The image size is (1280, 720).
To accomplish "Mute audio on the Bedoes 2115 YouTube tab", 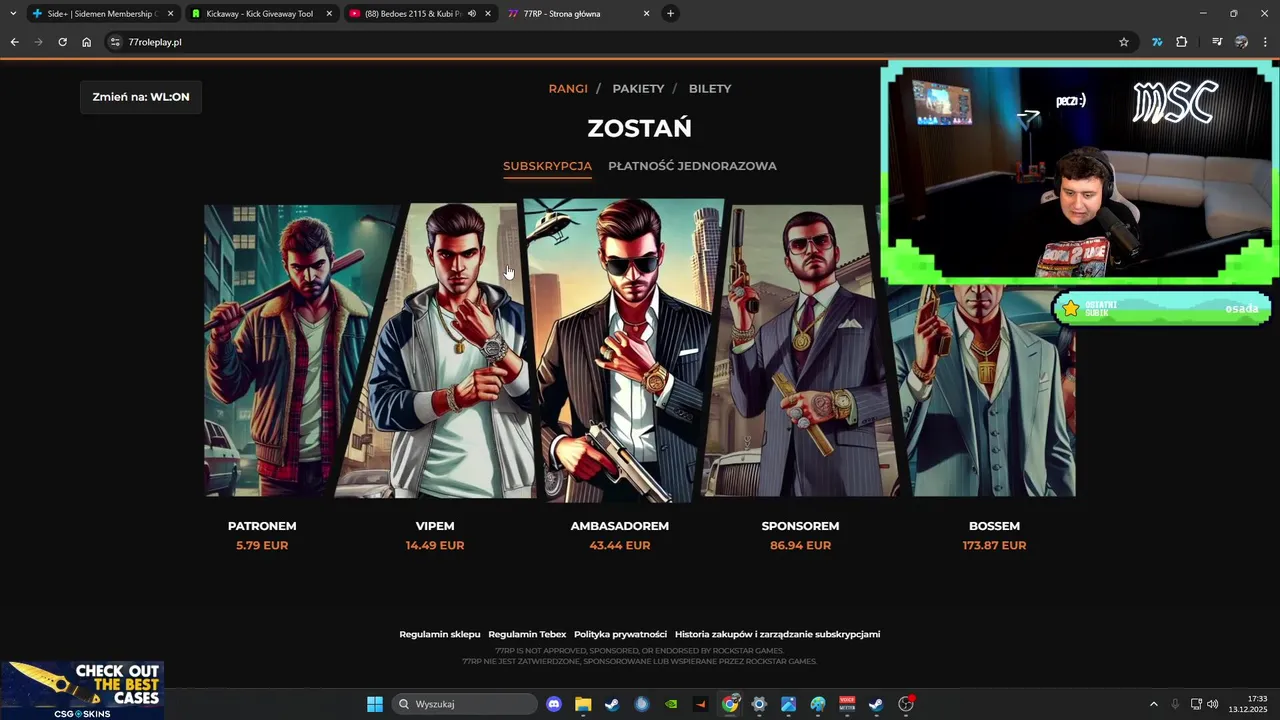I will click(x=472, y=14).
